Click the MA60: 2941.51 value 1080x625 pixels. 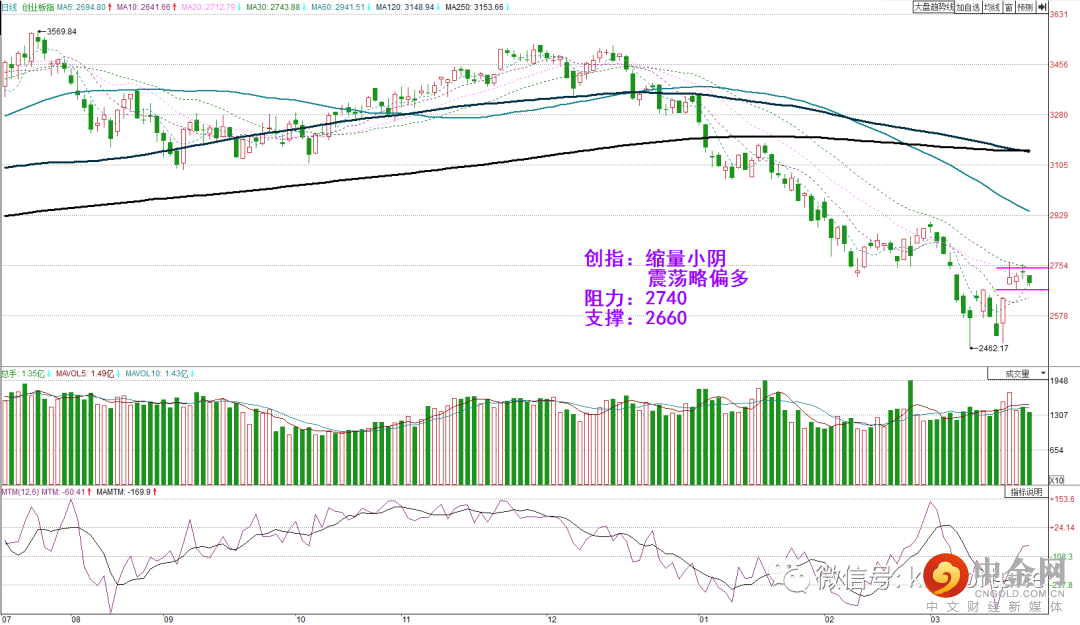pos(340,7)
